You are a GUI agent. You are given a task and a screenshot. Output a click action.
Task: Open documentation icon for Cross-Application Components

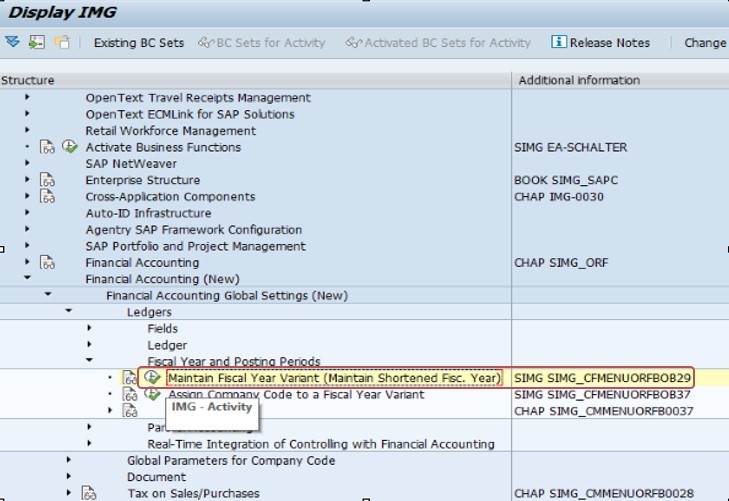47,197
